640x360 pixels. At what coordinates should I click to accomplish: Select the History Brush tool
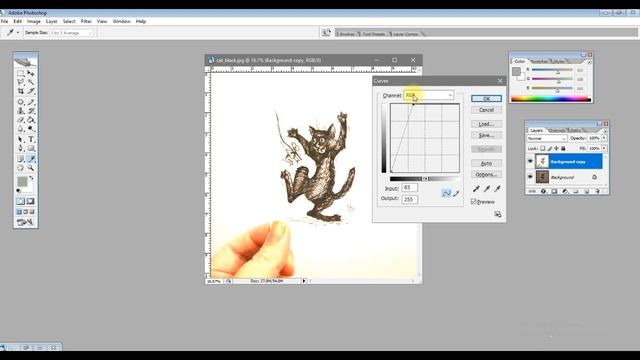tap(31, 111)
